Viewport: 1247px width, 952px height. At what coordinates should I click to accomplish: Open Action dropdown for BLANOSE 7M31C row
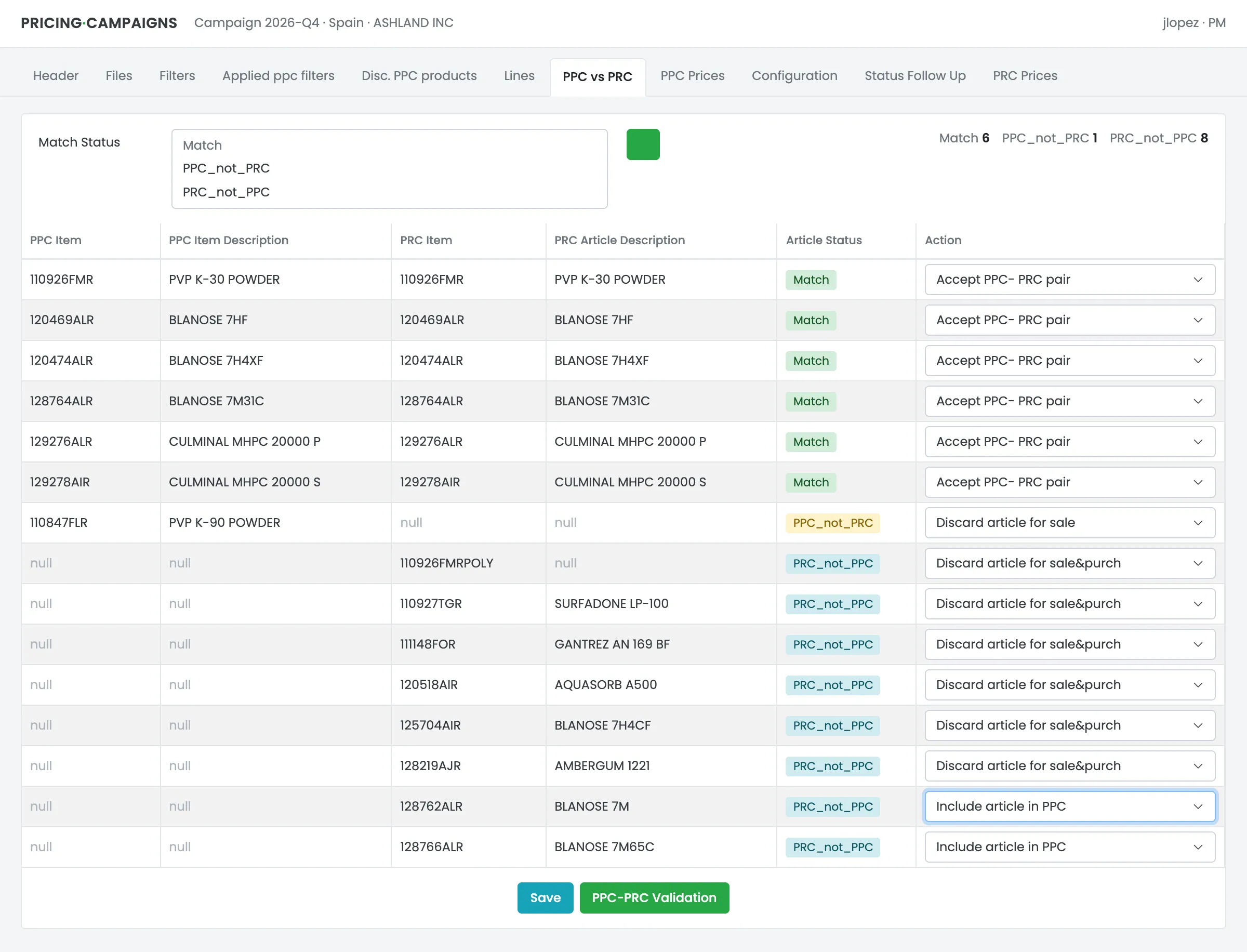1070,401
